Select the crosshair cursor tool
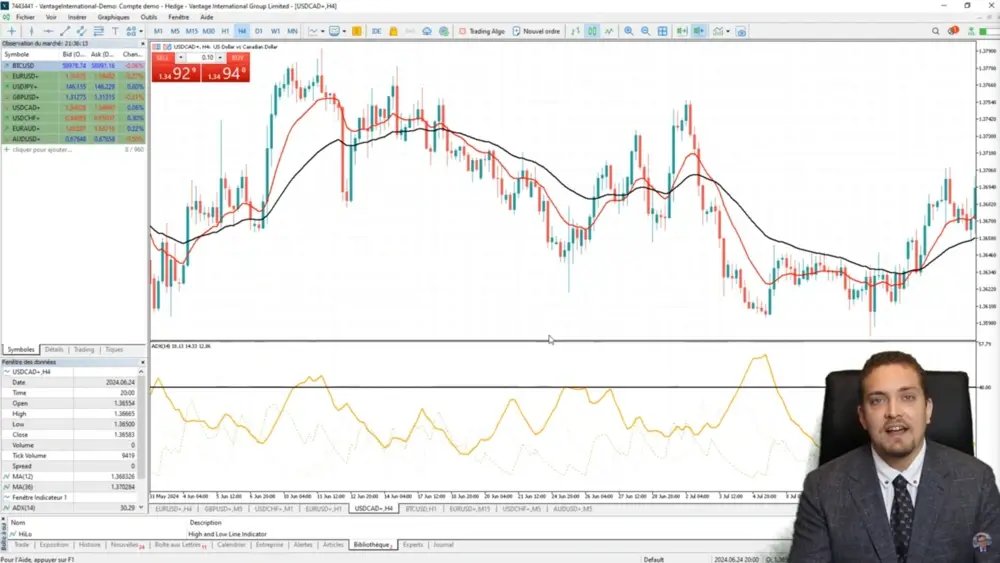This screenshot has width=1000, height=563. pyautogui.click(x=11, y=31)
